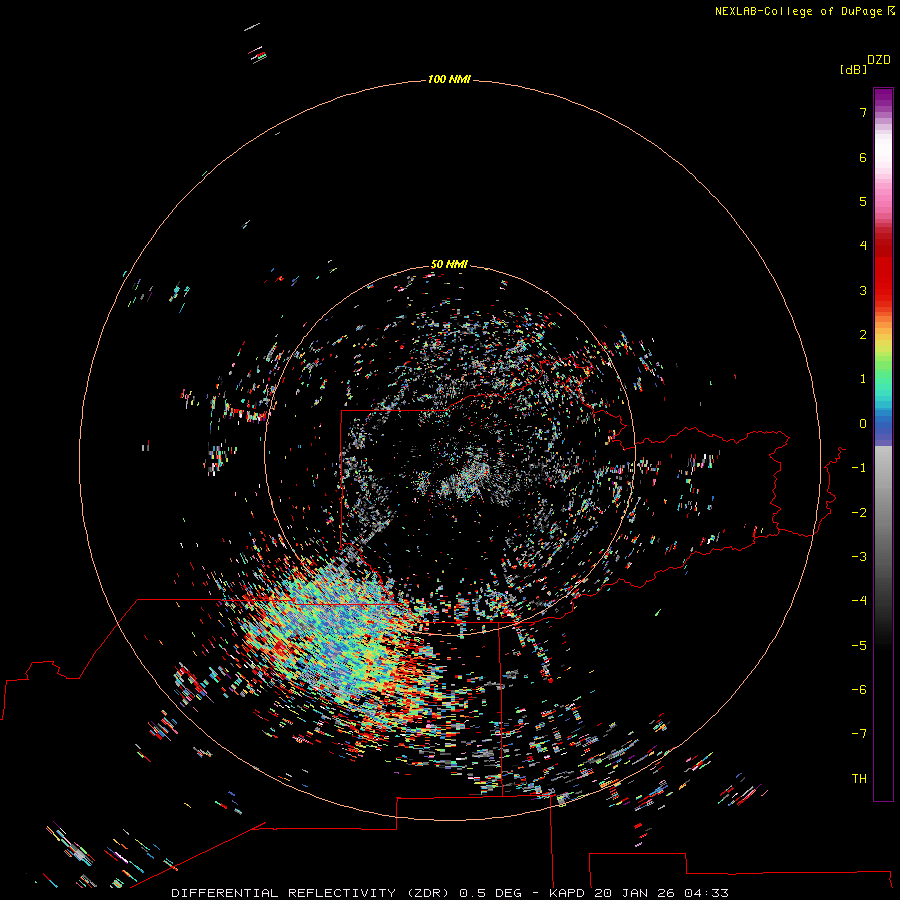
Task: Click the 50 NMI range ring label
Action: pyautogui.click(x=449, y=264)
